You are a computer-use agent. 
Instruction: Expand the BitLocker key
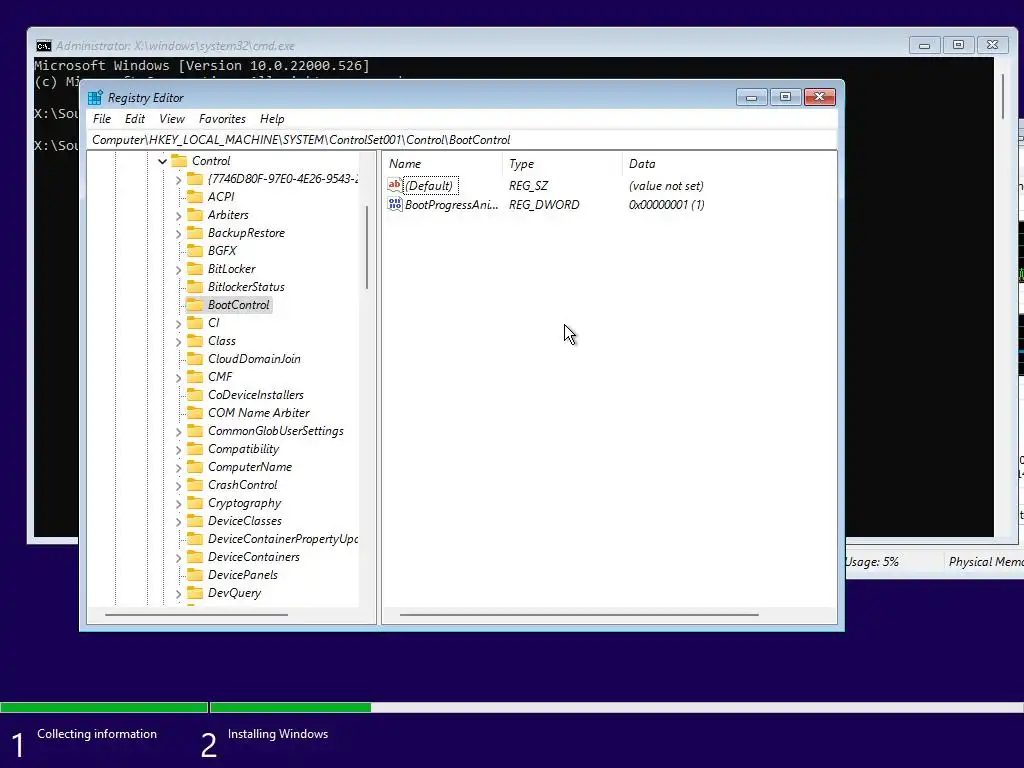(x=178, y=269)
